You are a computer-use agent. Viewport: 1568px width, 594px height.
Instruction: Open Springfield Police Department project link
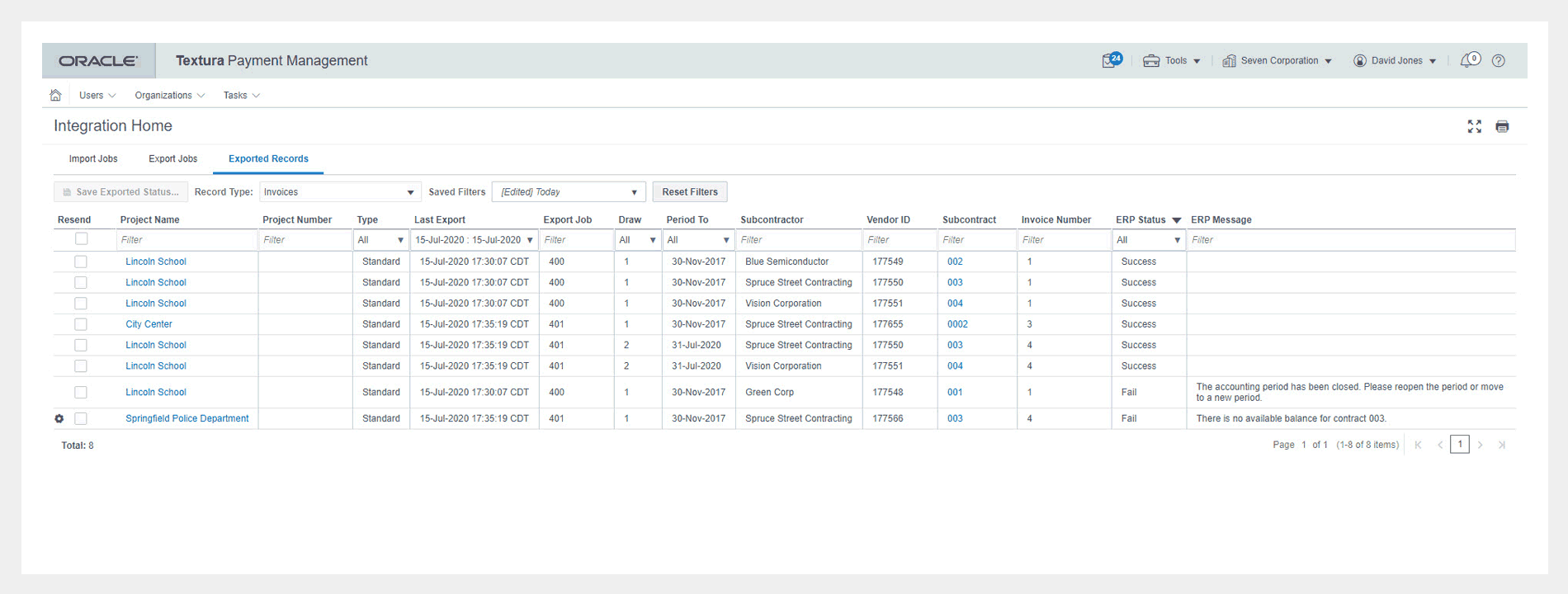click(187, 419)
